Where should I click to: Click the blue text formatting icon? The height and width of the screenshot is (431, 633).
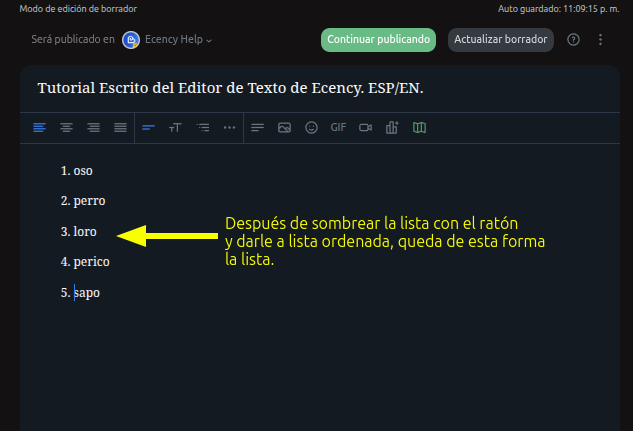[148, 128]
